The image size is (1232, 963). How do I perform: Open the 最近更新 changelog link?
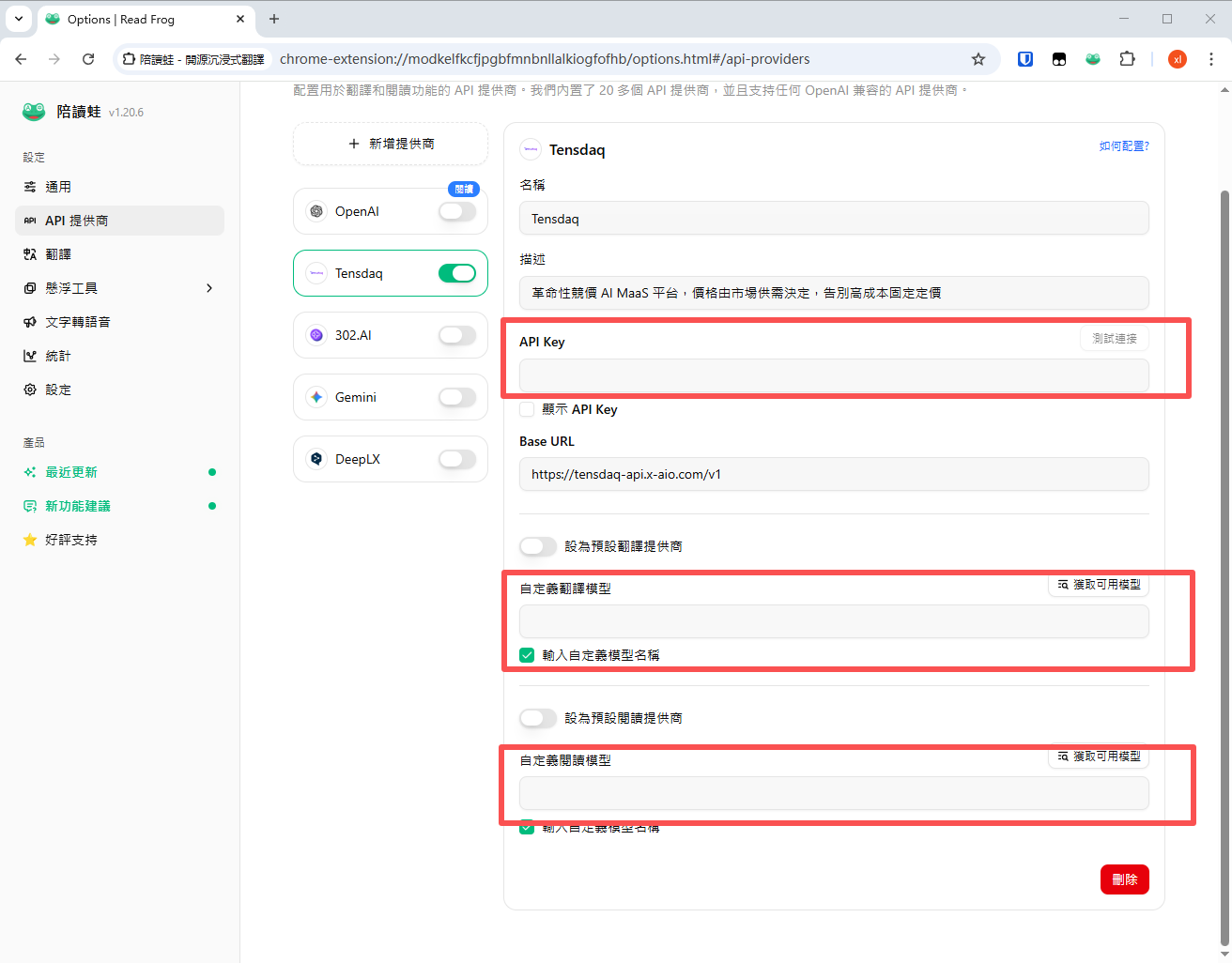119,472
